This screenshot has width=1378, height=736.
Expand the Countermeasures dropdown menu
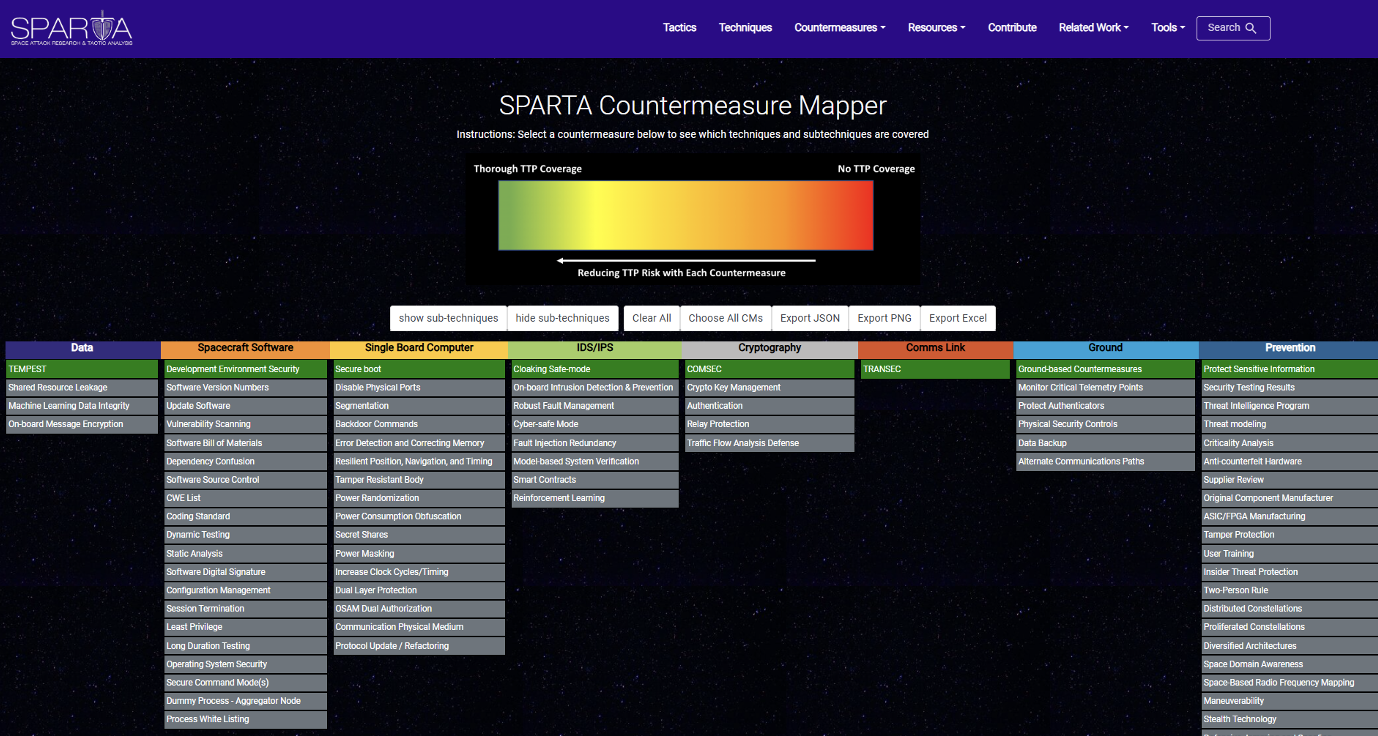[x=840, y=28]
